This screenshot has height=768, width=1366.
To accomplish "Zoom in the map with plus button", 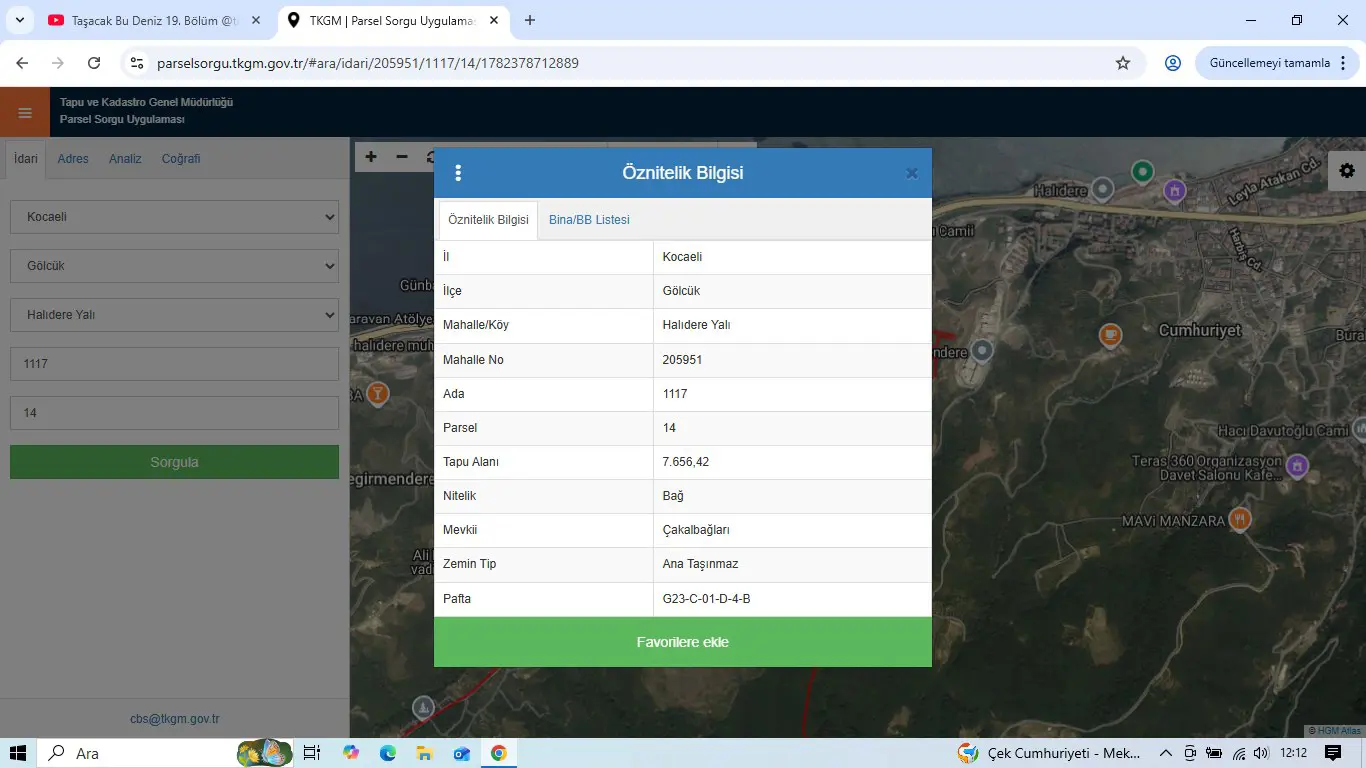I will (x=371, y=156).
